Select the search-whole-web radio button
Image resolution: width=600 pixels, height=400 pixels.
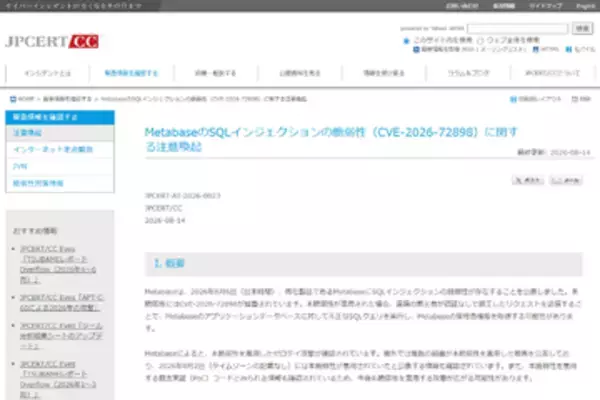(x=480, y=40)
